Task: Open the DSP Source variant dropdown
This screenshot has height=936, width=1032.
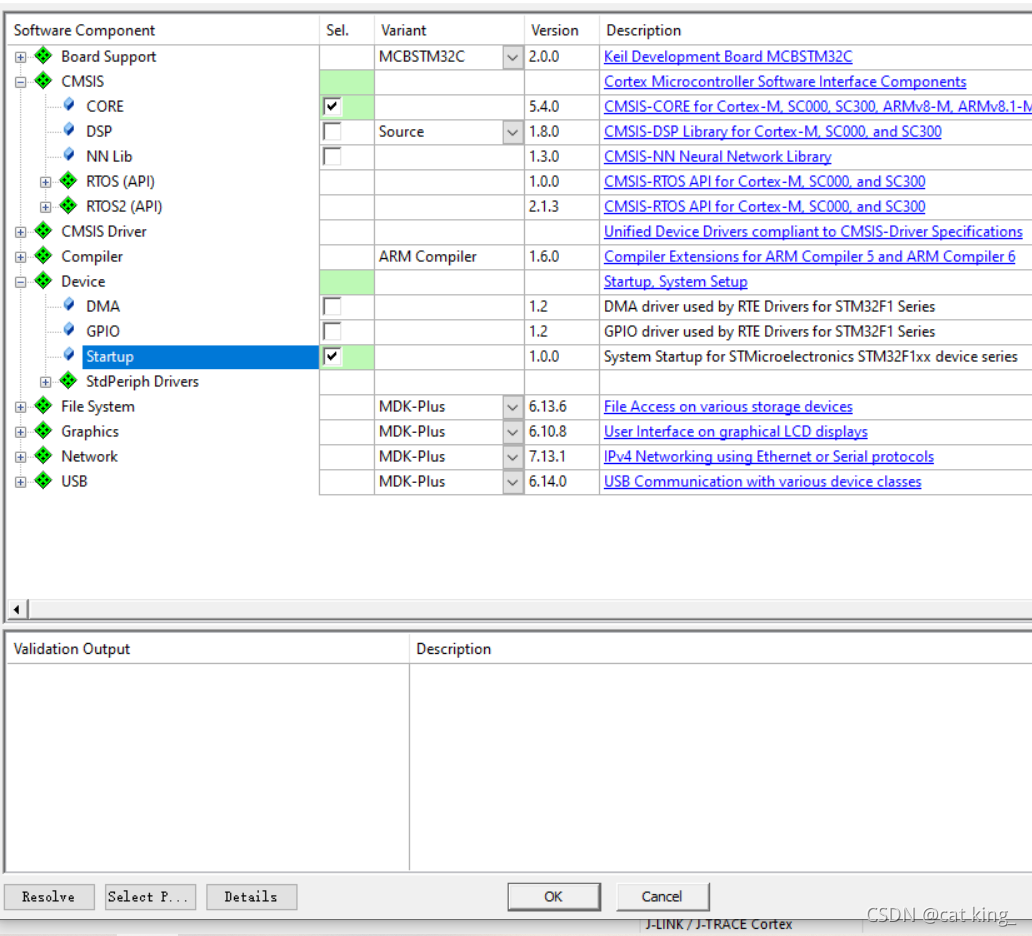Action: 513,132
